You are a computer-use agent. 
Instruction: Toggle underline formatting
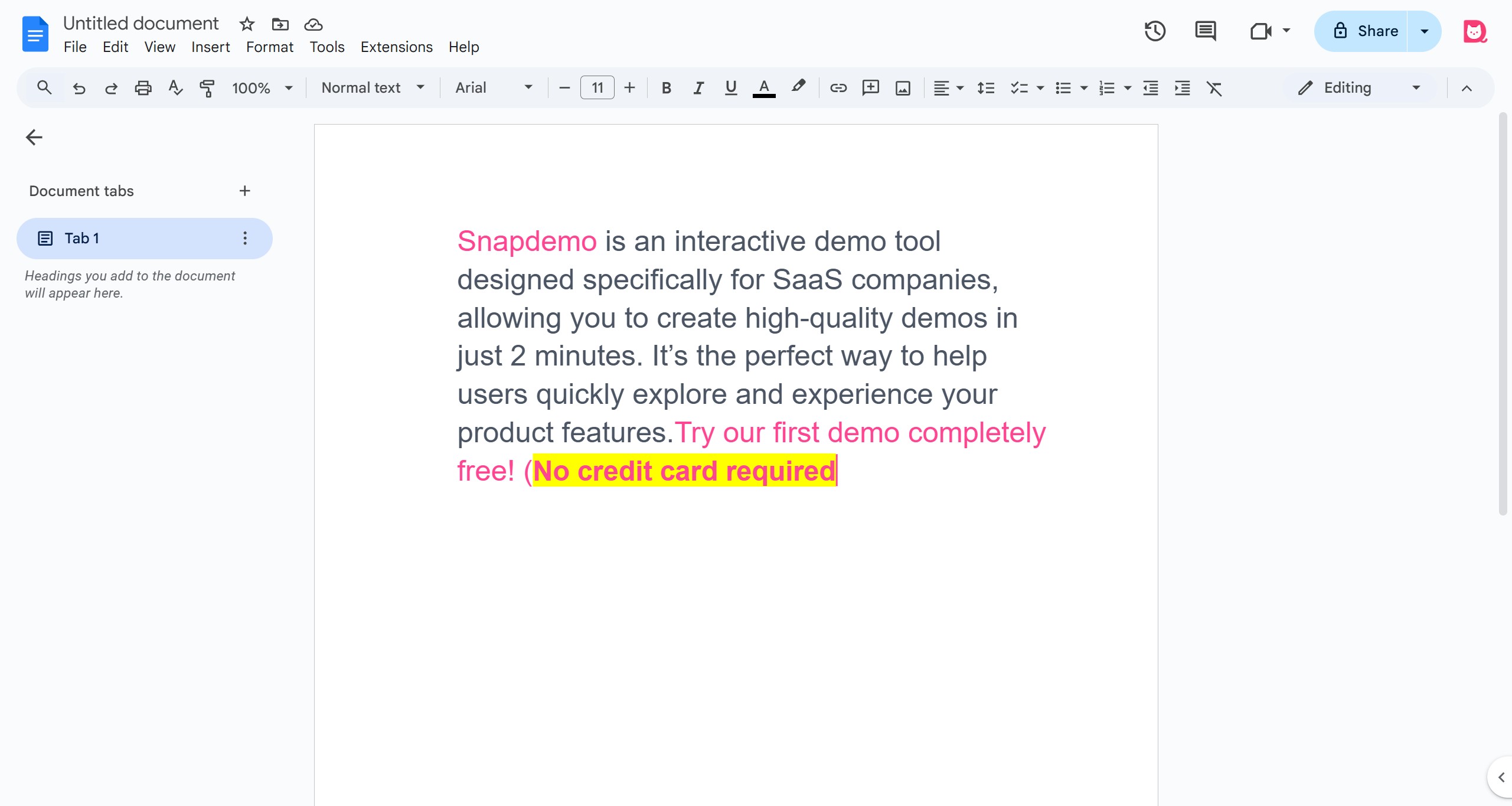pos(731,88)
